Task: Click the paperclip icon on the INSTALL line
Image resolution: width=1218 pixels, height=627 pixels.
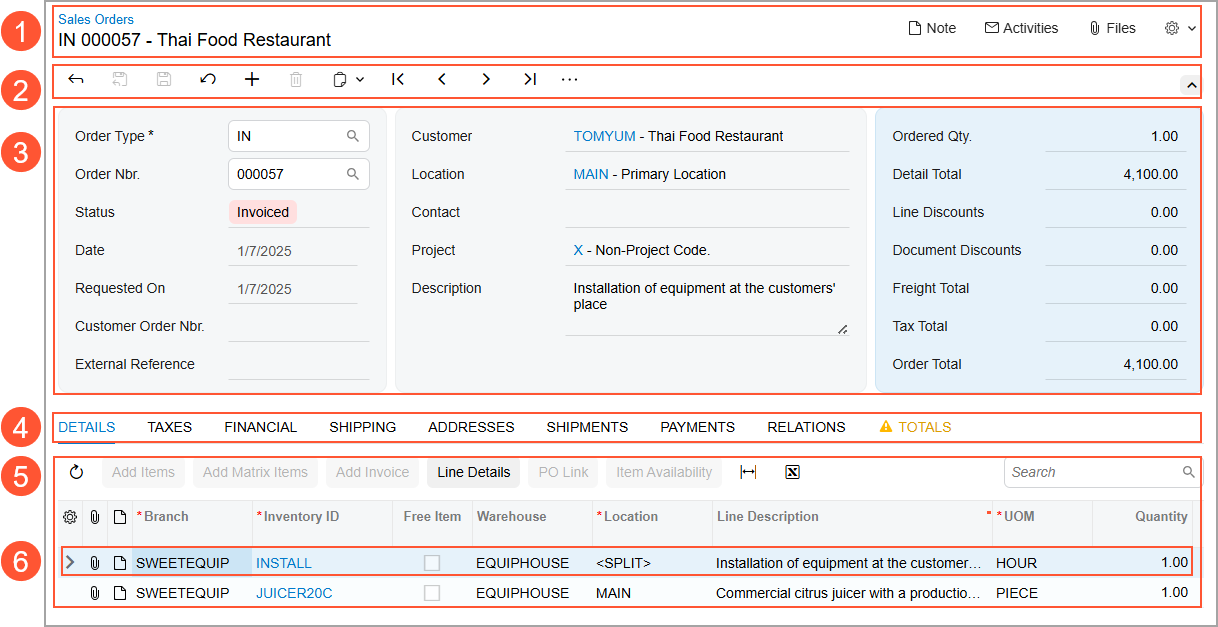Action: pyautogui.click(x=95, y=562)
